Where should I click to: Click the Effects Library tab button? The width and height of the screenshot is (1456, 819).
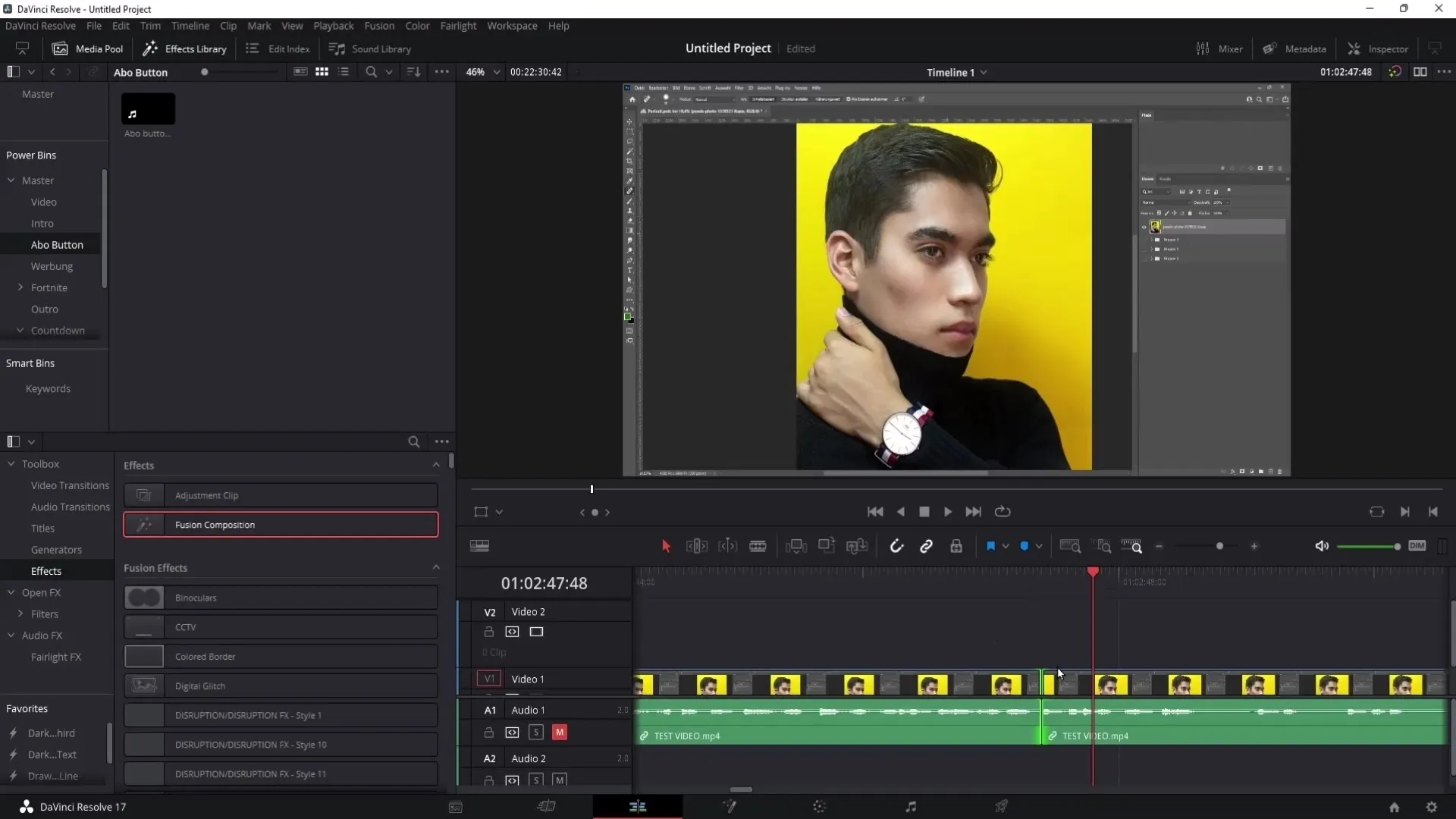pos(185,48)
